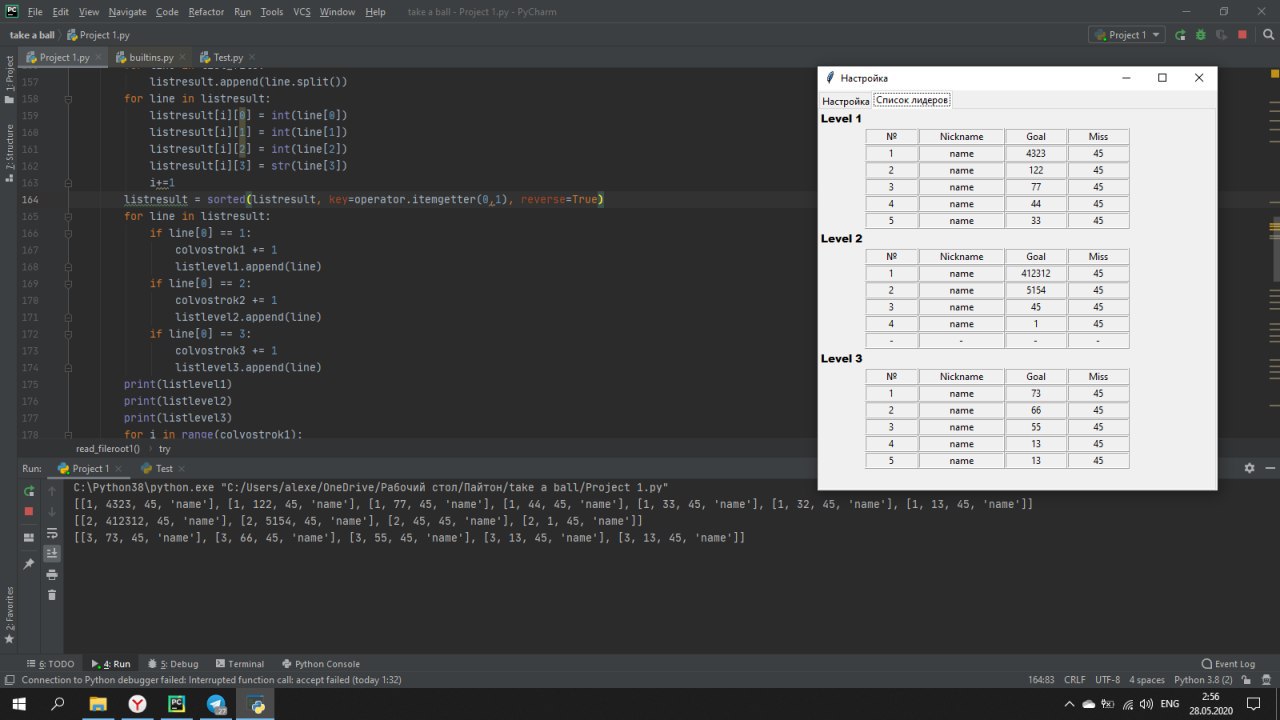Click the green Debug bug icon in toolbar
The height and width of the screenshot is (720, 1280).
pyautogui.click(x=1201, y=35)
